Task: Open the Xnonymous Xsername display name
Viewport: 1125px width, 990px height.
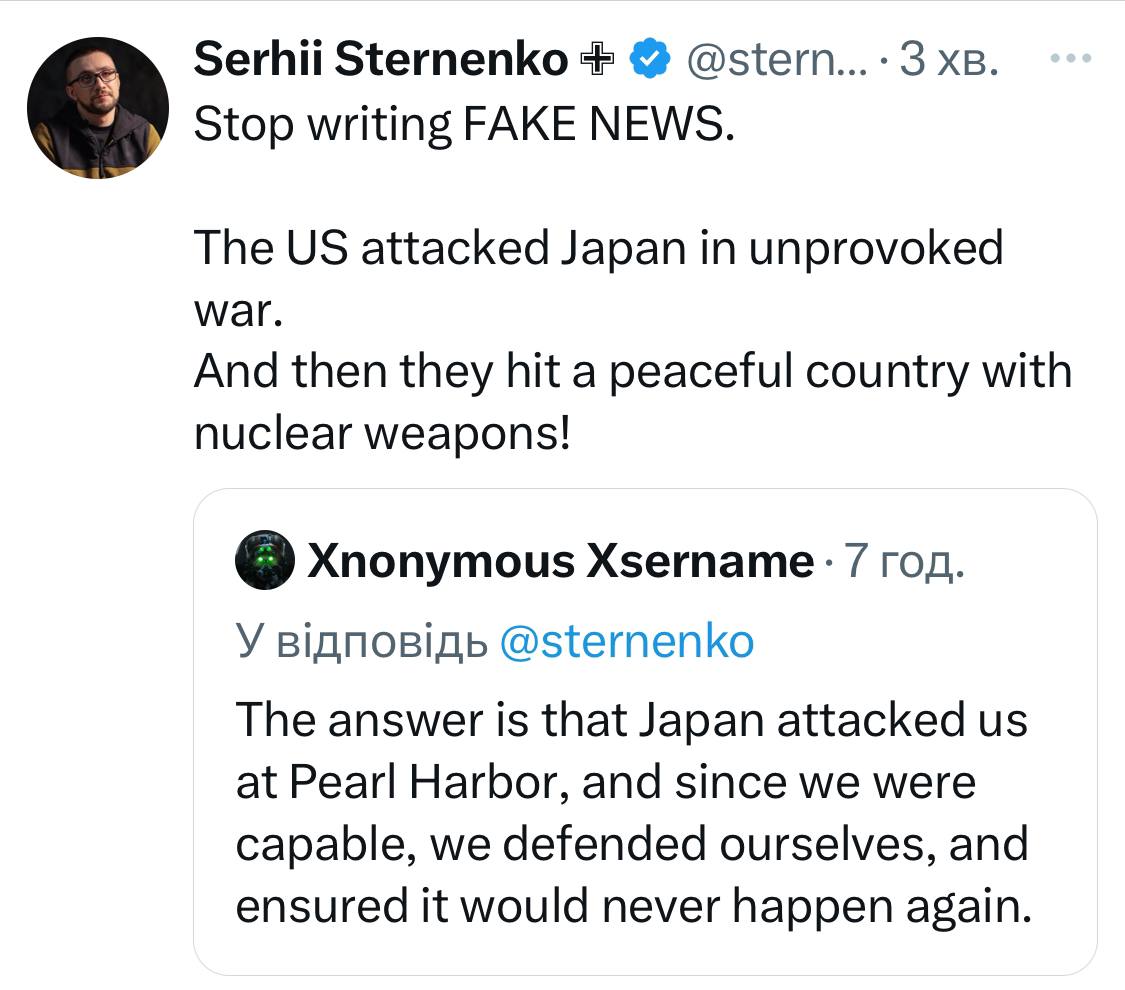Action: coord(561,561)
